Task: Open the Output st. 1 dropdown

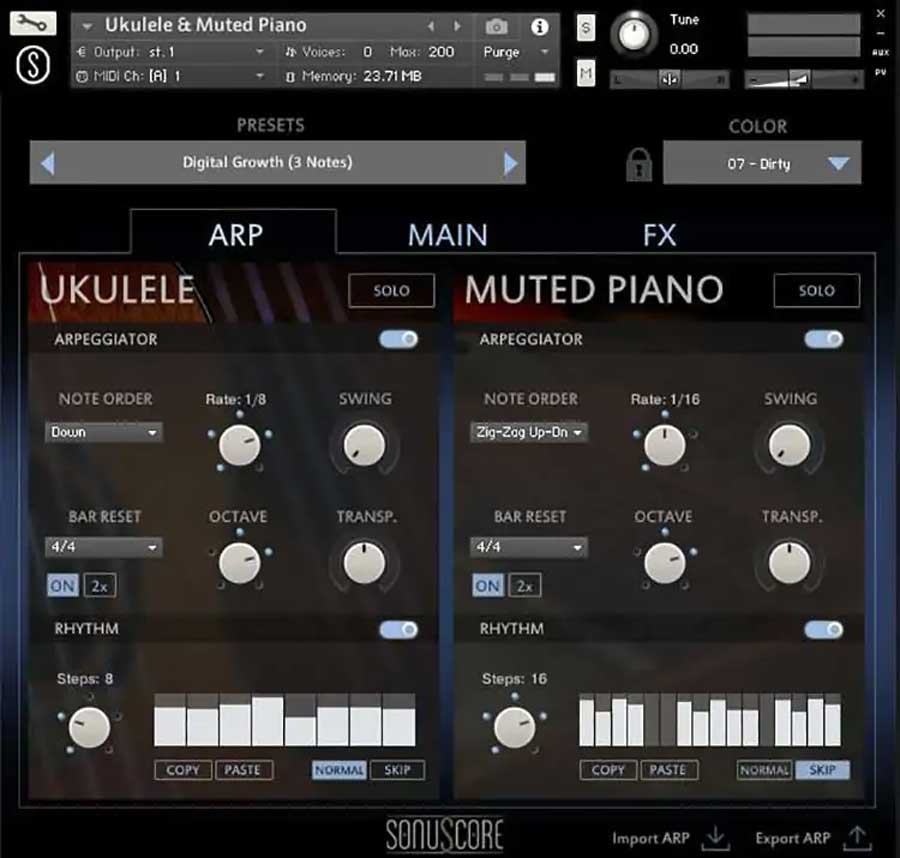Action: 171,52
